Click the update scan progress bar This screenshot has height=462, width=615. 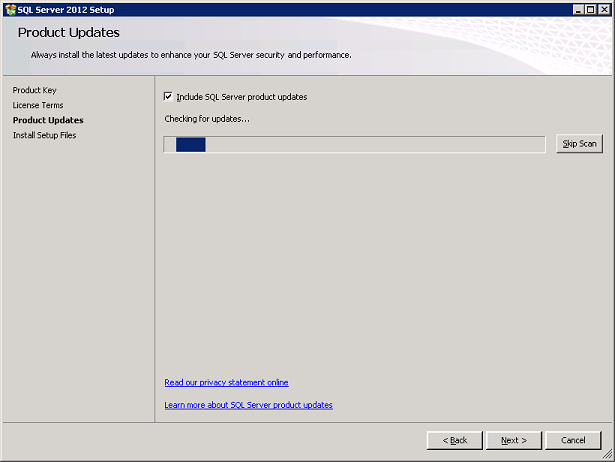tap(354, 144)
